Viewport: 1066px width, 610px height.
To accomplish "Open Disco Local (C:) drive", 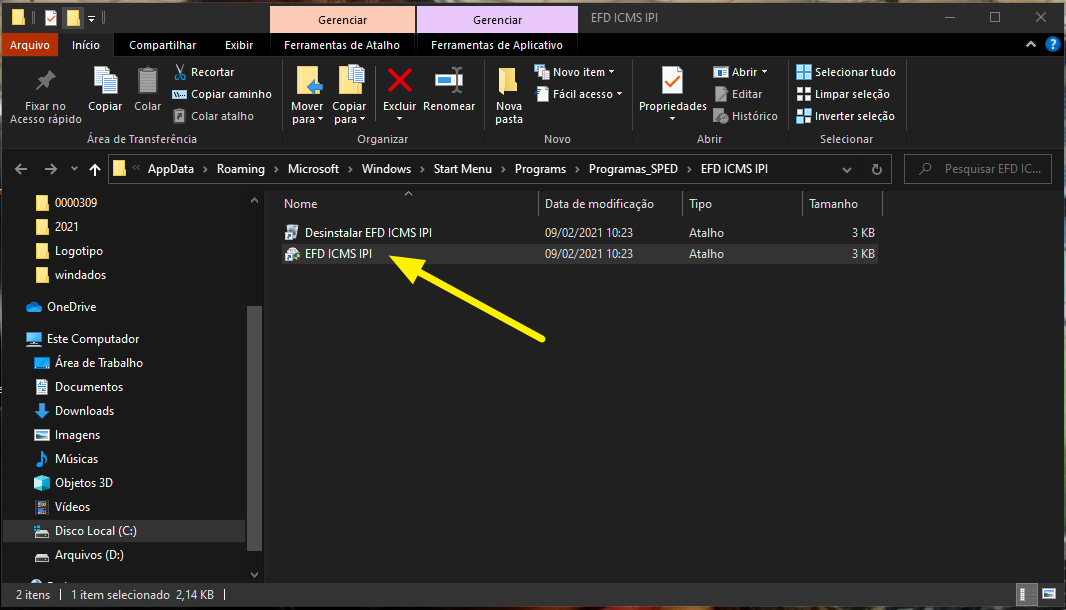I will point(95,531).
